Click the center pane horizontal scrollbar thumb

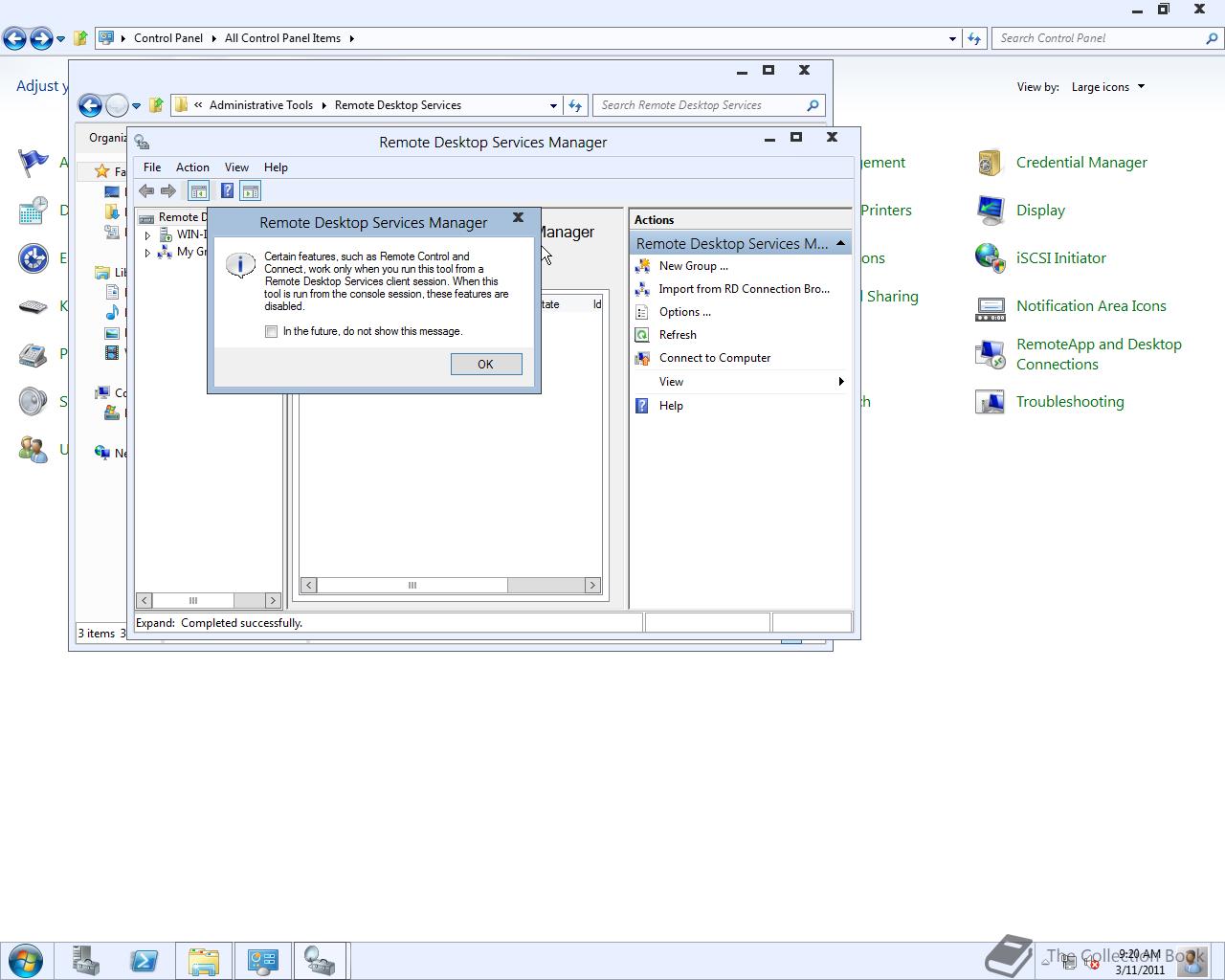pos(412,585)
